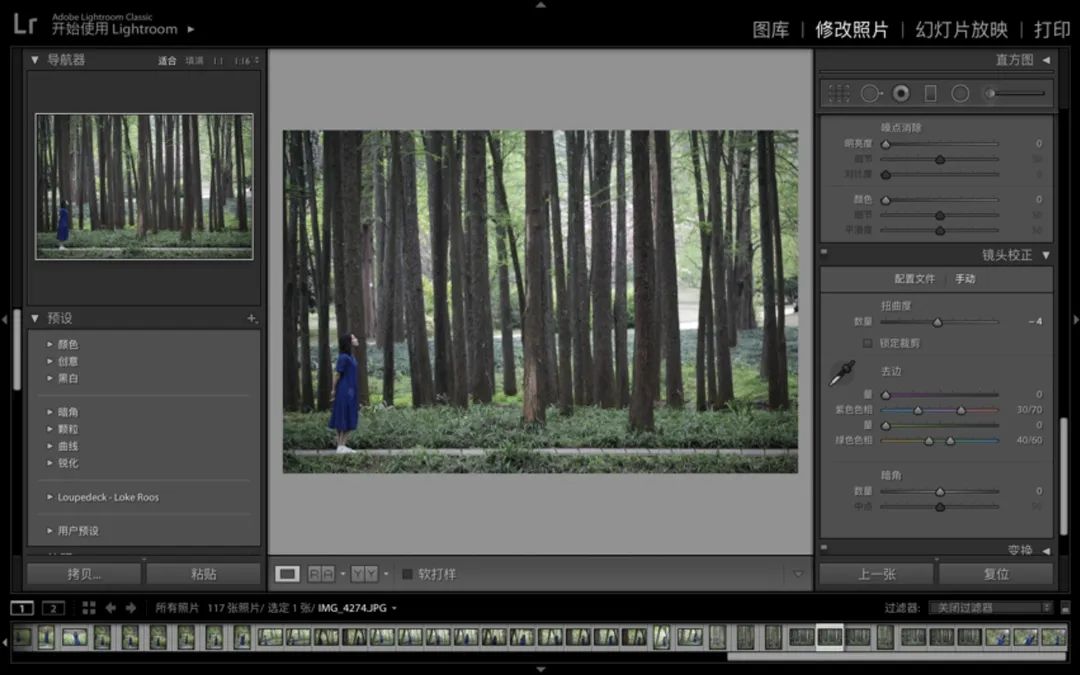Enable the 锁定裁剪 checkbox
This screenshot has height=675, width=1080.
click(868, 343)
